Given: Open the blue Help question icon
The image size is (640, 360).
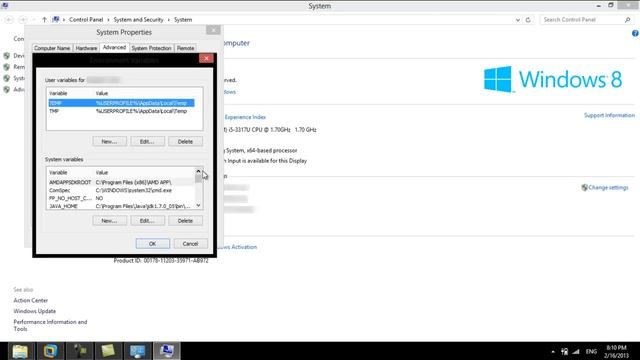Looking at the screenshot, I should [x=635, y=33].
